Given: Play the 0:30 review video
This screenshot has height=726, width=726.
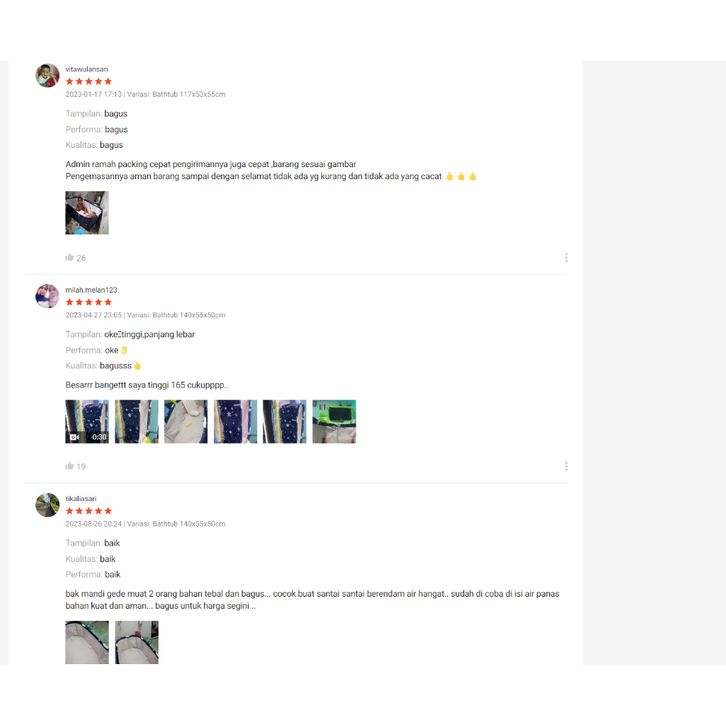Looking at the screenshot, I should pyautogui.click(x=87, y=421).
